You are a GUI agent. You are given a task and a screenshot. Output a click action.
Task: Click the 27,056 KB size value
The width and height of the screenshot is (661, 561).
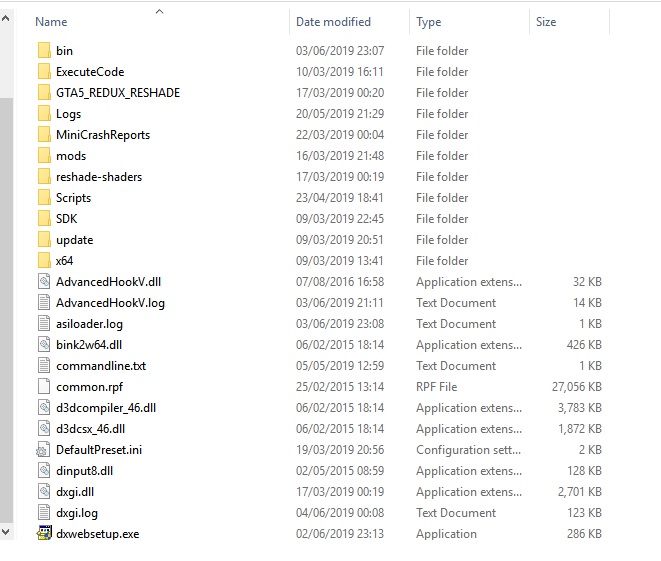577,387
